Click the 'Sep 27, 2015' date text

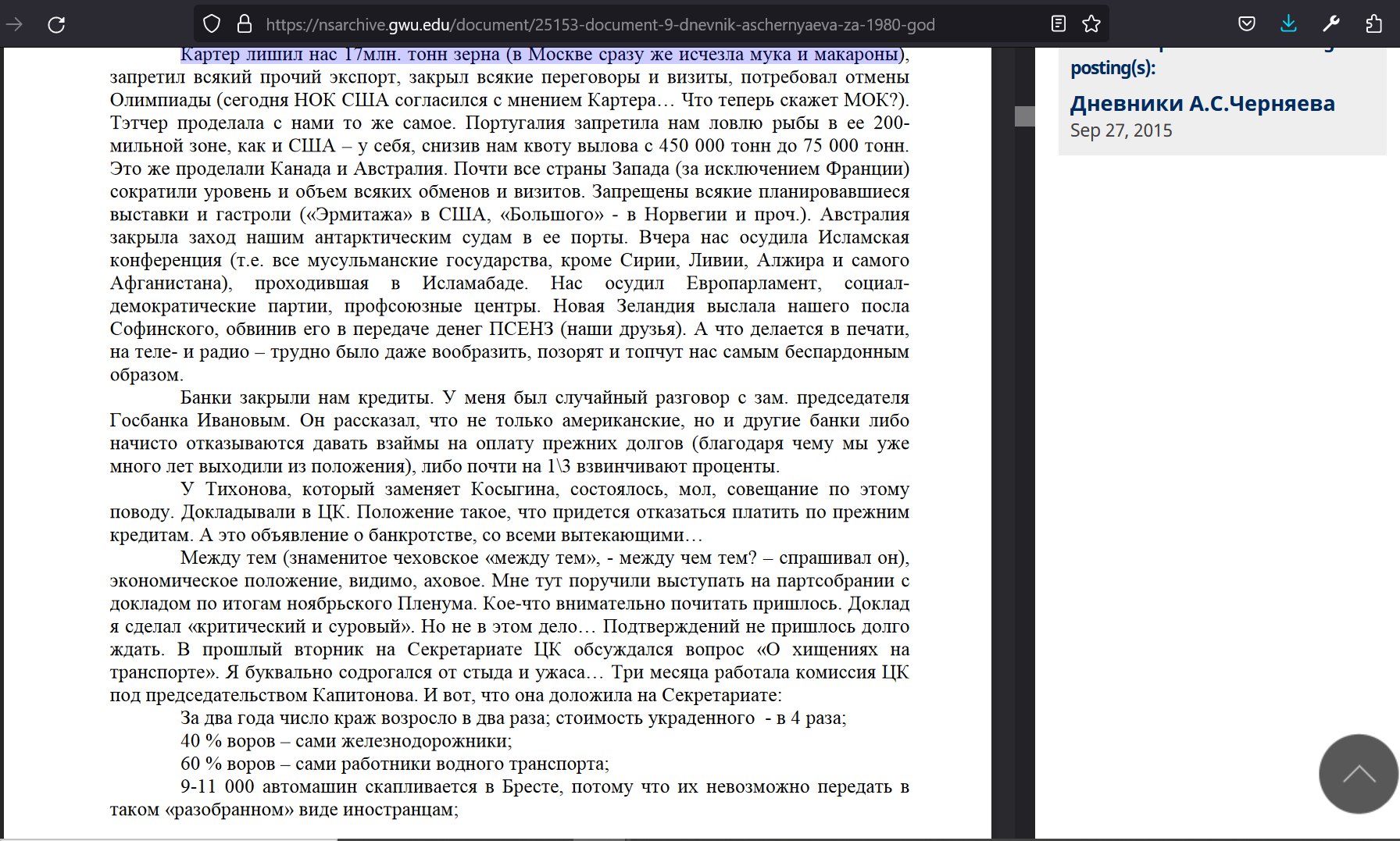pyautogui.click(x=1121, y=130)
